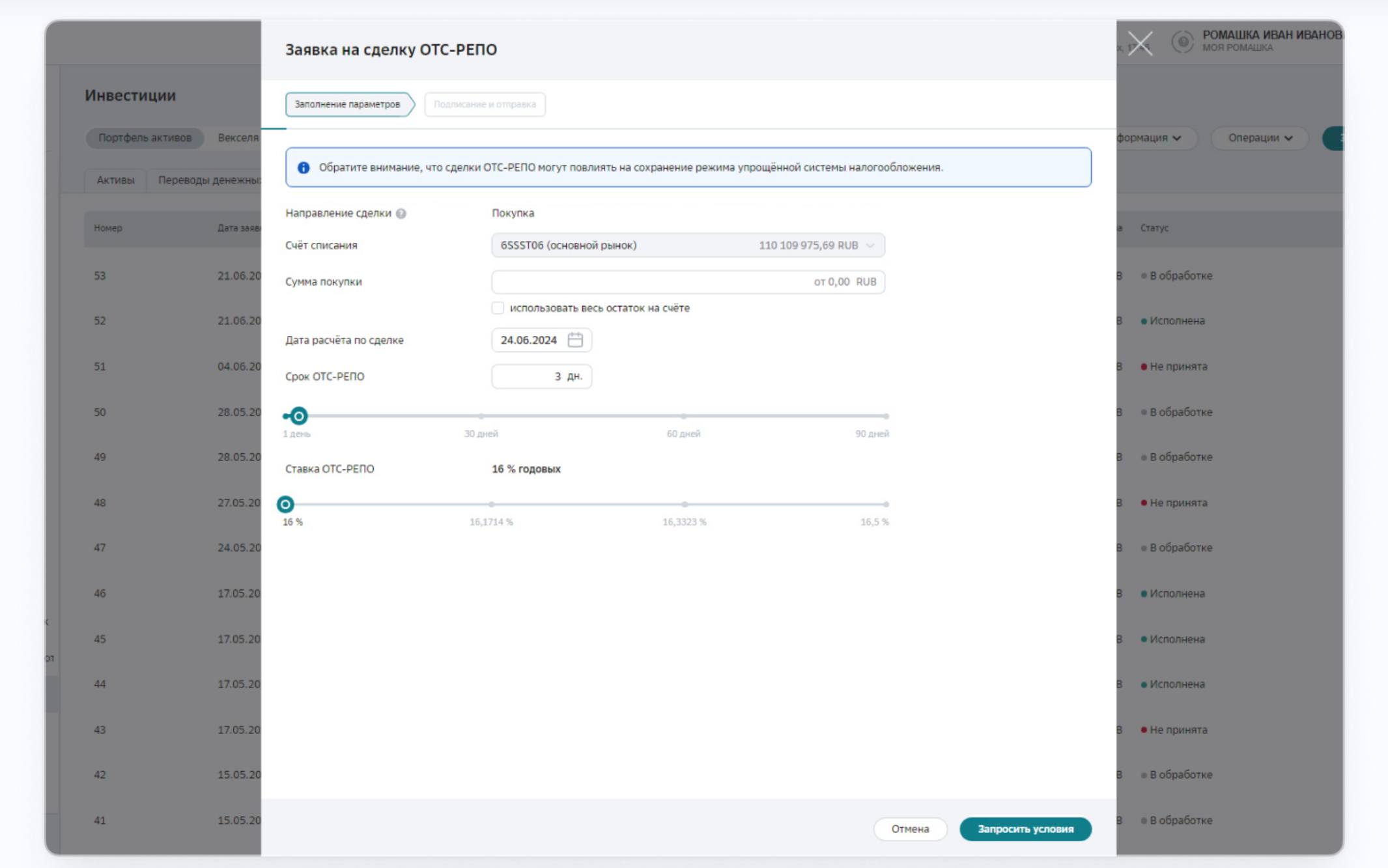Click the 90 дней end of term slider

coord(886,415)
